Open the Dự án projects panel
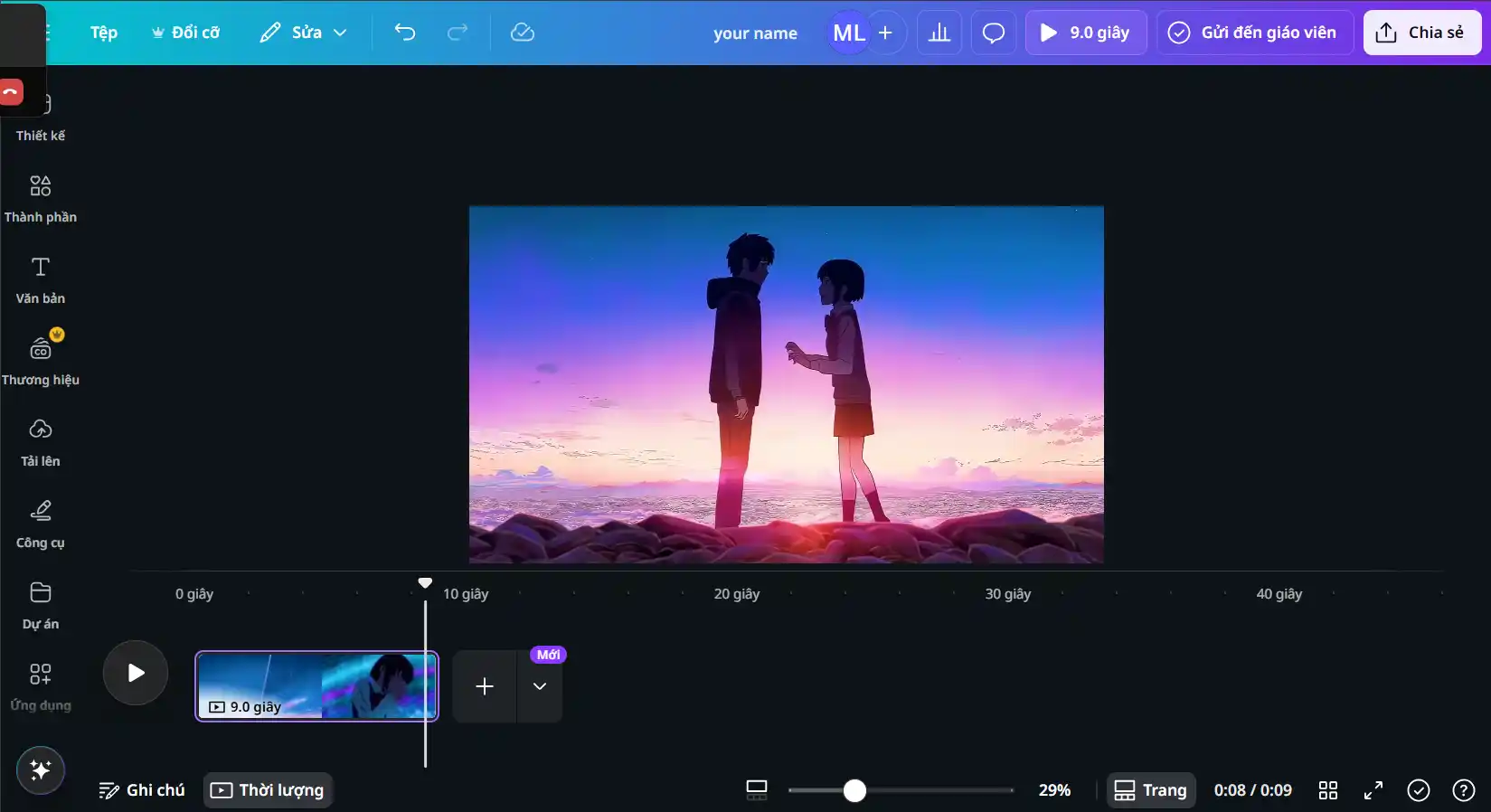Viewport: 1491px width, 812px height. point(40,605)
